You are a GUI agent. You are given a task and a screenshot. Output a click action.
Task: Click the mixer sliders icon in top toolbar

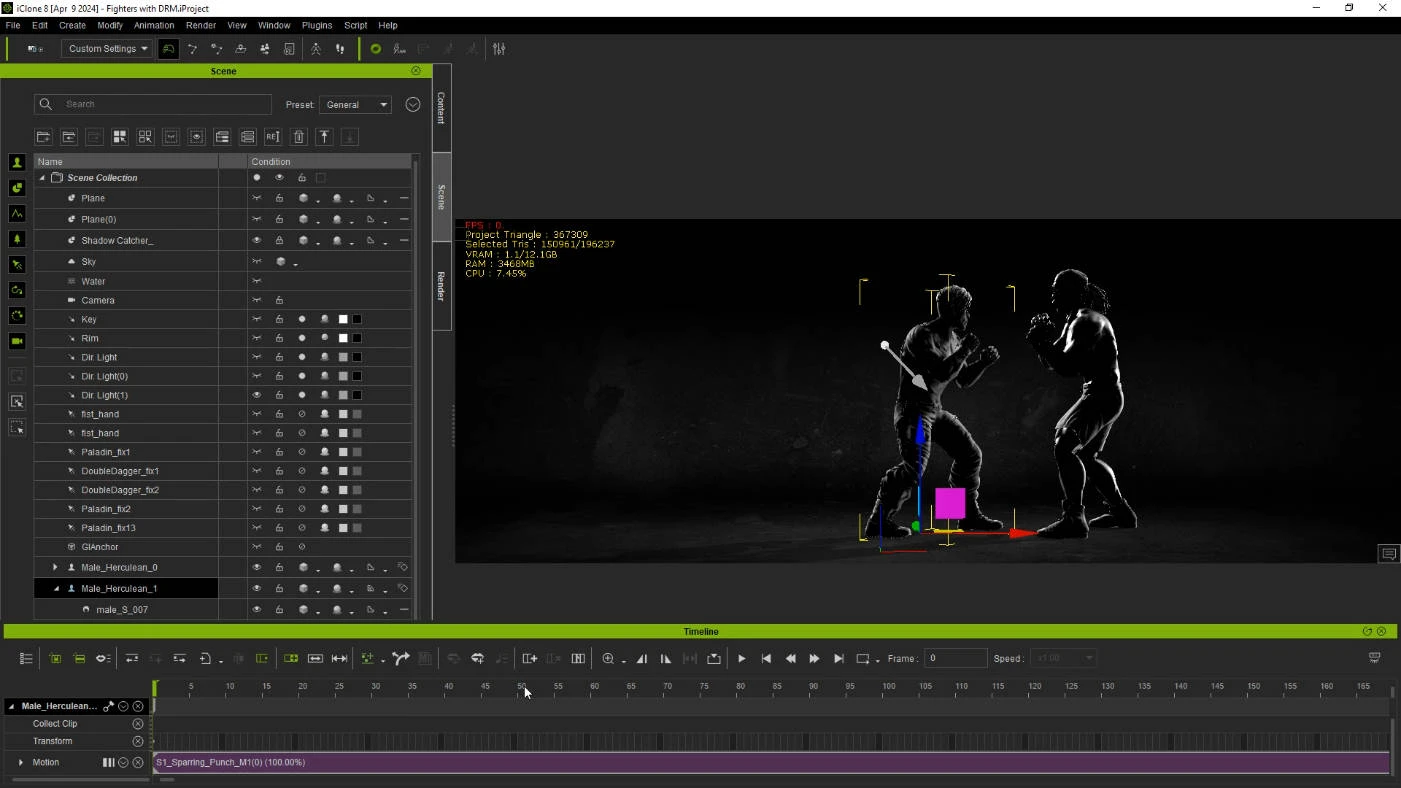tap(499, 49)
